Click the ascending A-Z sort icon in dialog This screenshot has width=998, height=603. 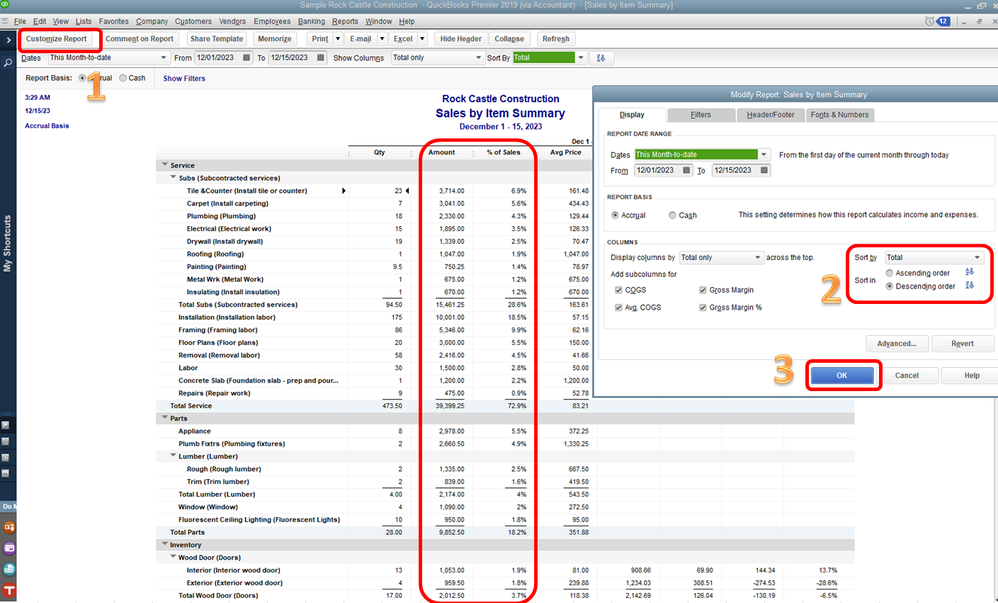969,272
